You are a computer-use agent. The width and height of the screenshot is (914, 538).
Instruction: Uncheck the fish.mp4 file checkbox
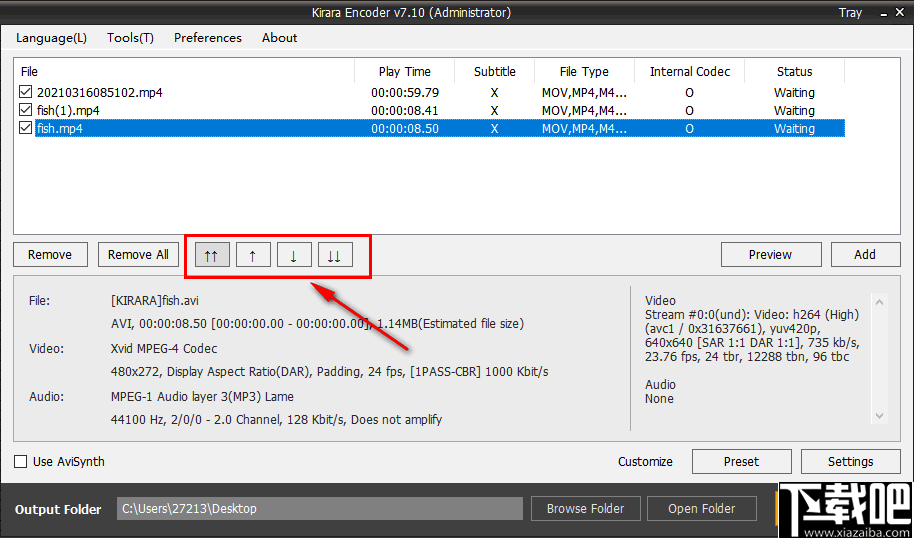25,128
